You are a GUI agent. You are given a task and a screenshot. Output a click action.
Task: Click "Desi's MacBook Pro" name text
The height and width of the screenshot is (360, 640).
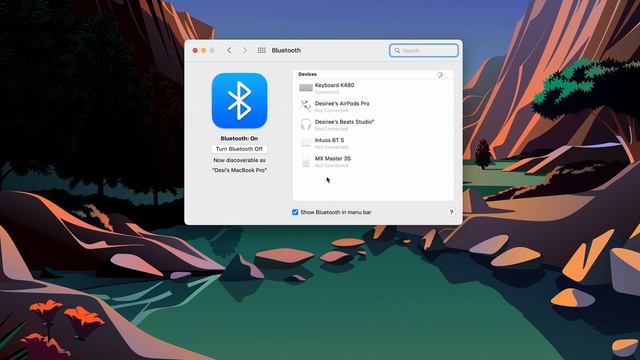(239, 170)
